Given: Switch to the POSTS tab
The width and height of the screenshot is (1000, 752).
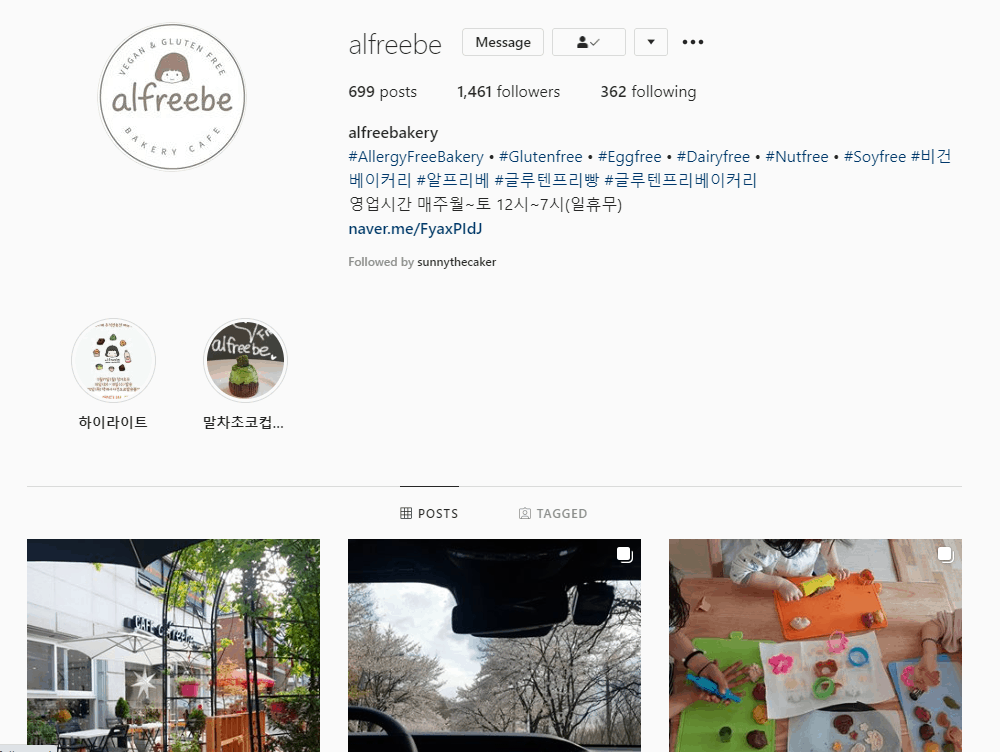Looking at the screenshot, I should coord(429,513).
